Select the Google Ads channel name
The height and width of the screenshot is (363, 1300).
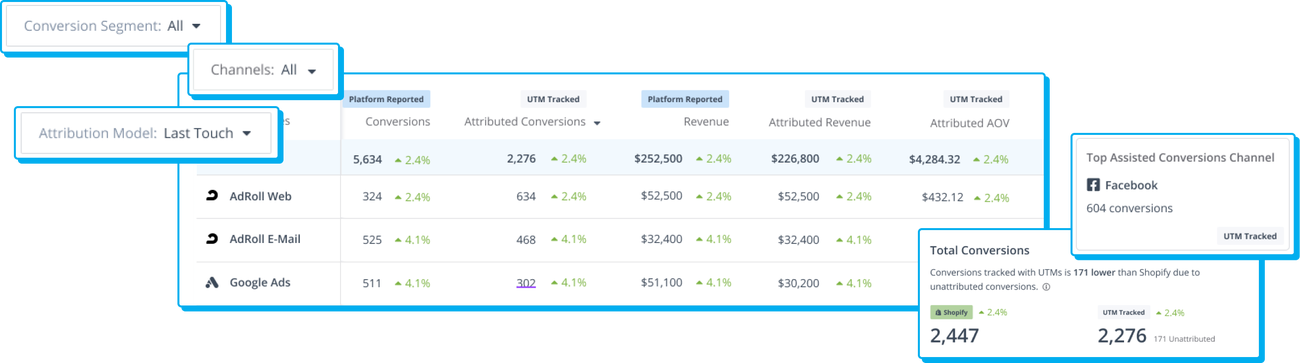260,282
